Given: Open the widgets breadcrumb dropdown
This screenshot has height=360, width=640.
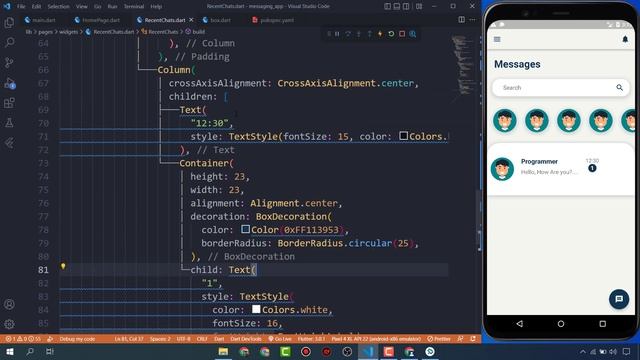Looking at the screenshot, I should point(69,32).
